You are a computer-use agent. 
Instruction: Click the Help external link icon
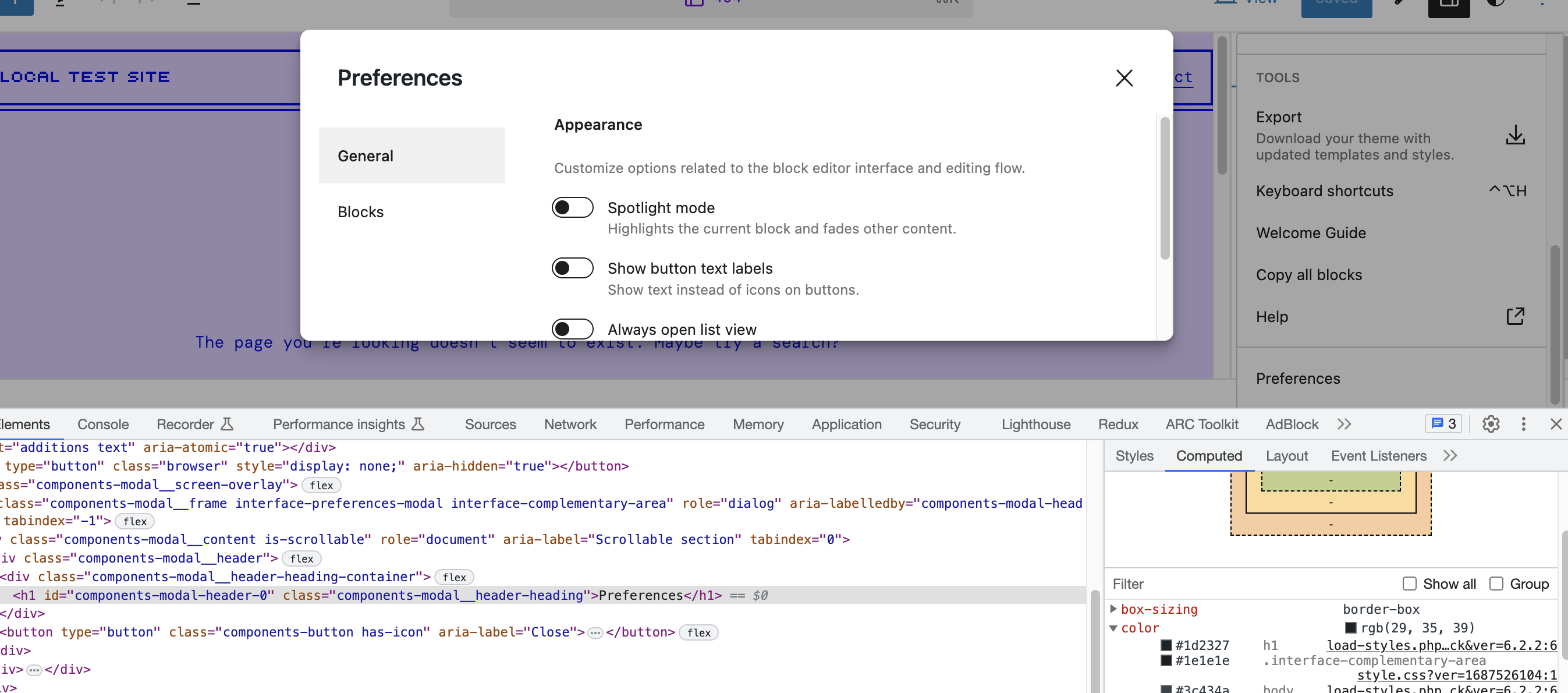(1514, 316)
